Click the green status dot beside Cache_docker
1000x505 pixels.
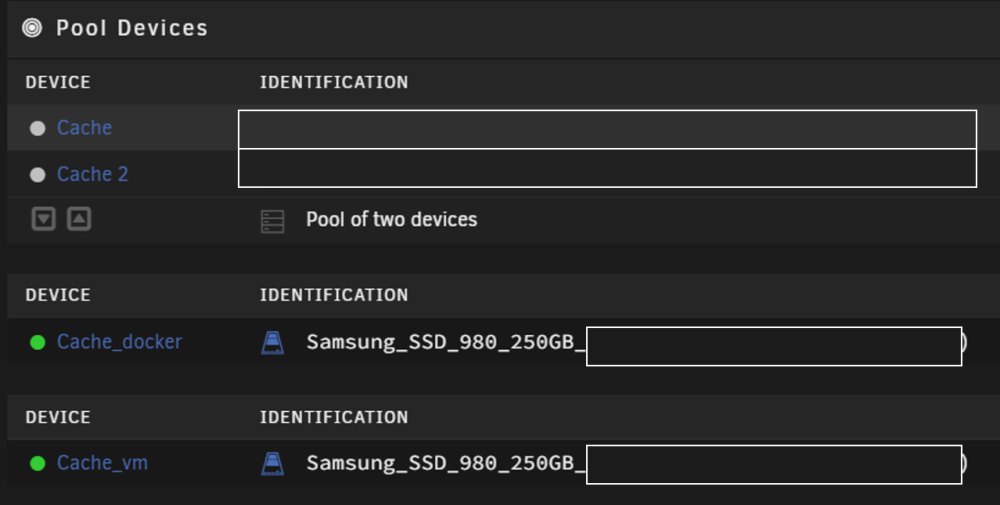point(38,342)
